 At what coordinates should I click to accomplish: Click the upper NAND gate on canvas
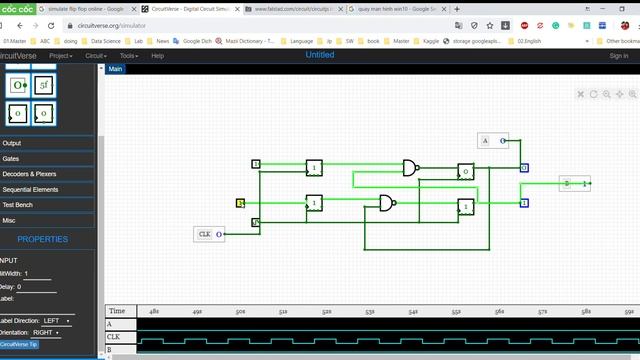pos(410,168)
